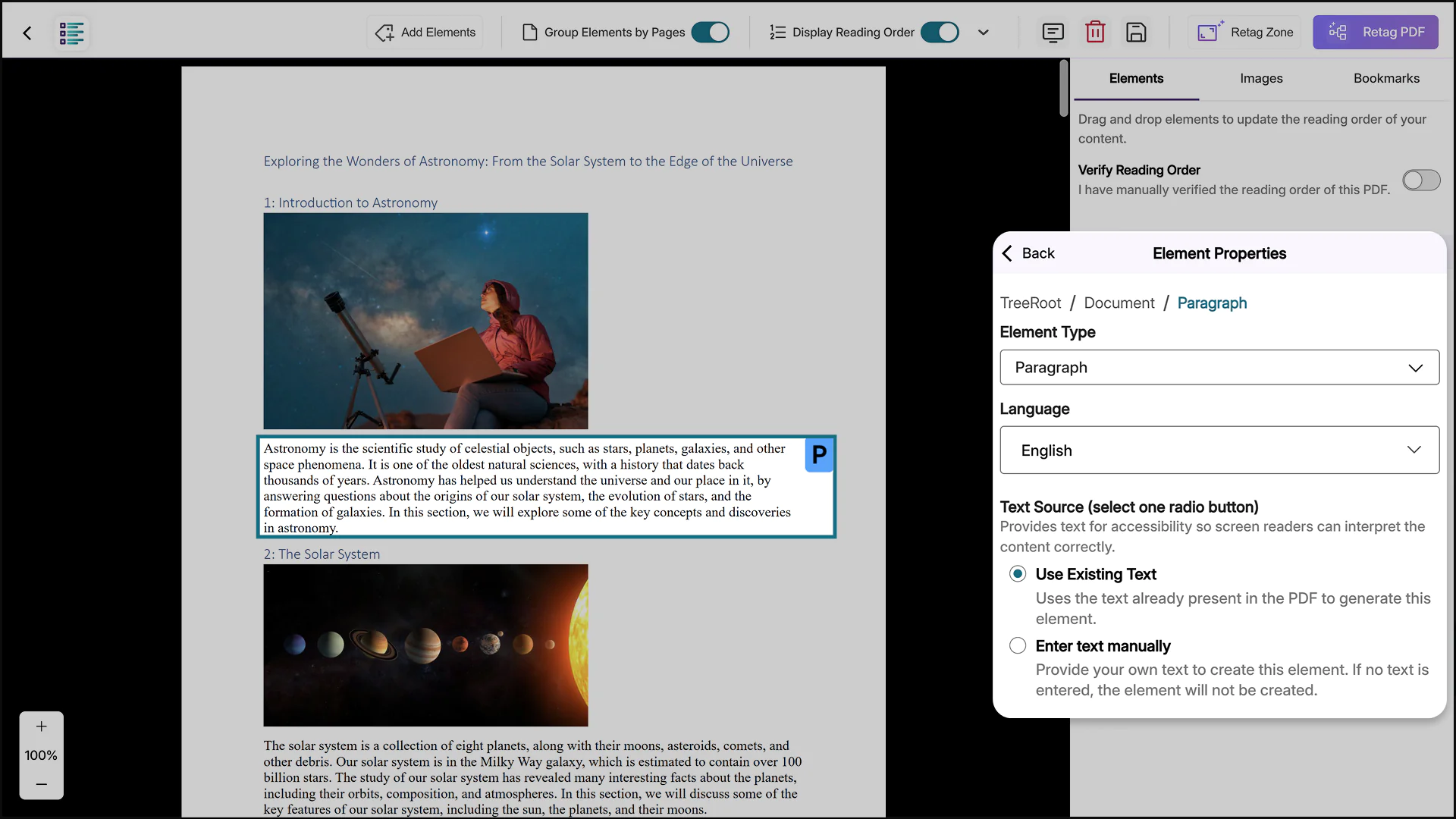1456x819 pixels.
Task: Switch to the Bookmarks tab
Action: [x=1385, y=78]
